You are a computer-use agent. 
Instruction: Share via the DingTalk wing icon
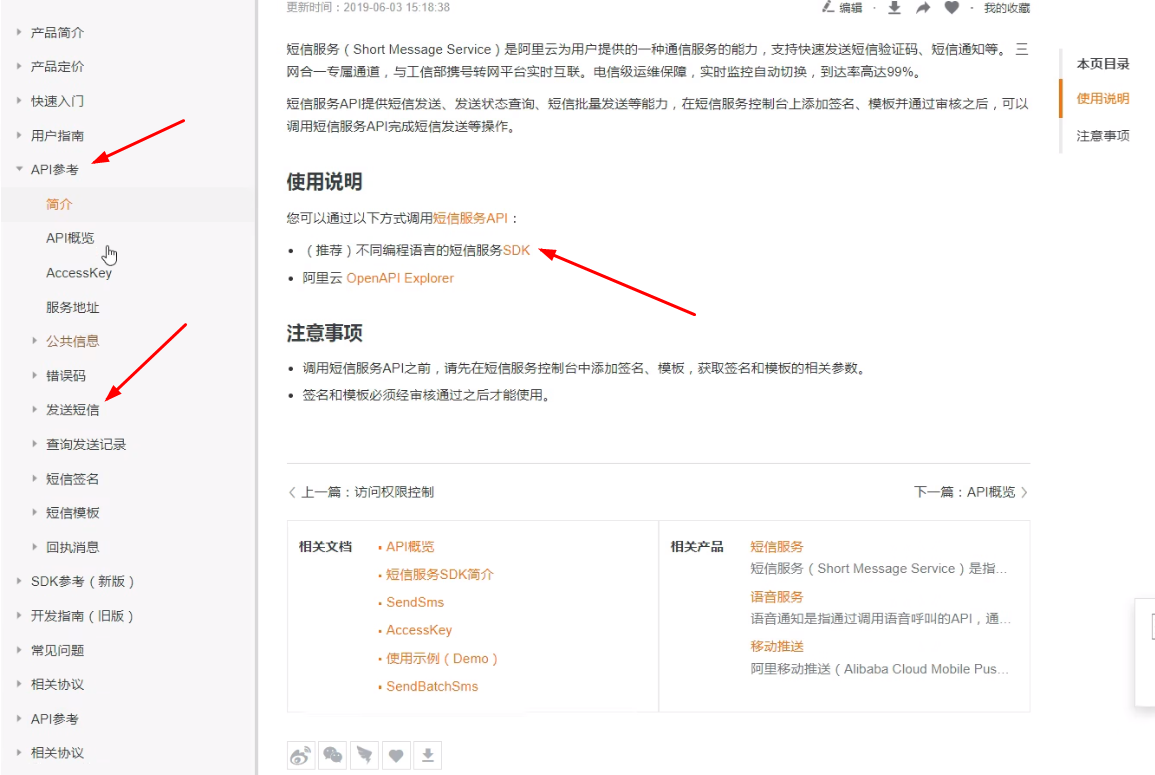(x=364, y=755)
